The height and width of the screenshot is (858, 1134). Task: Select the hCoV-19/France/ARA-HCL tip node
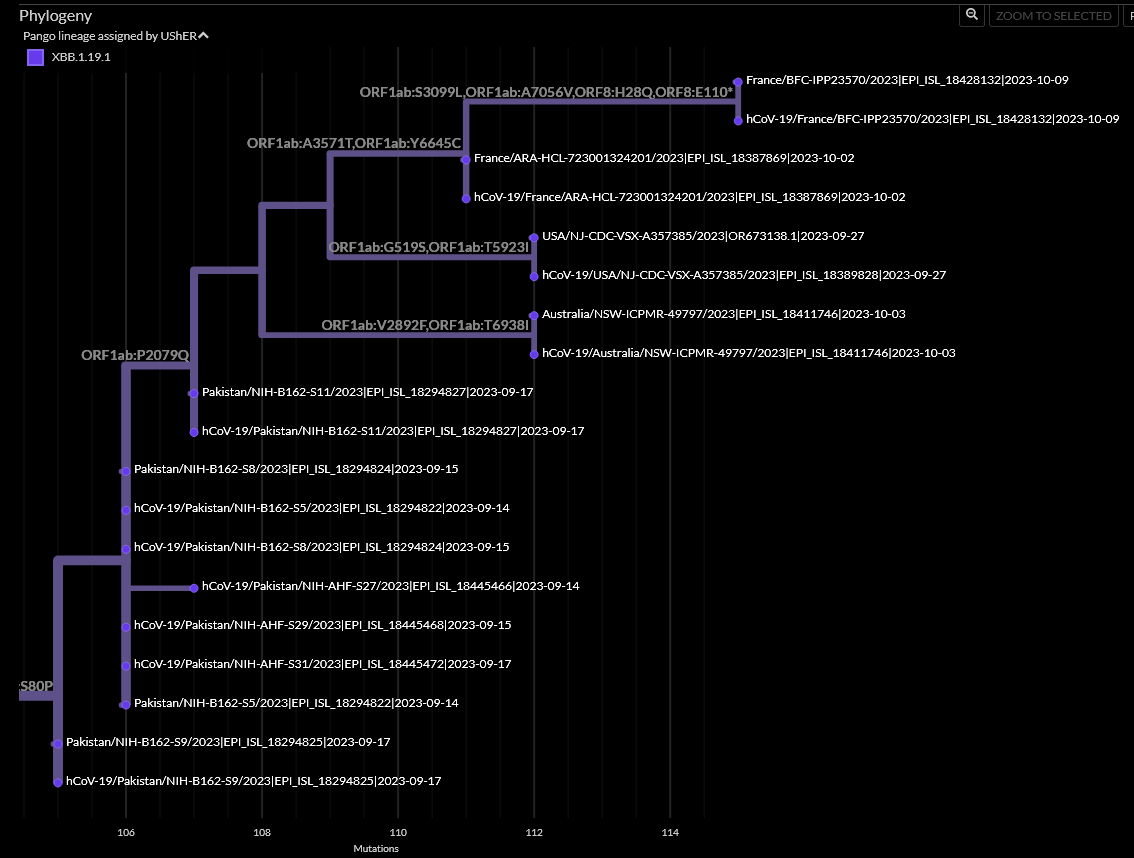(466, 197)
